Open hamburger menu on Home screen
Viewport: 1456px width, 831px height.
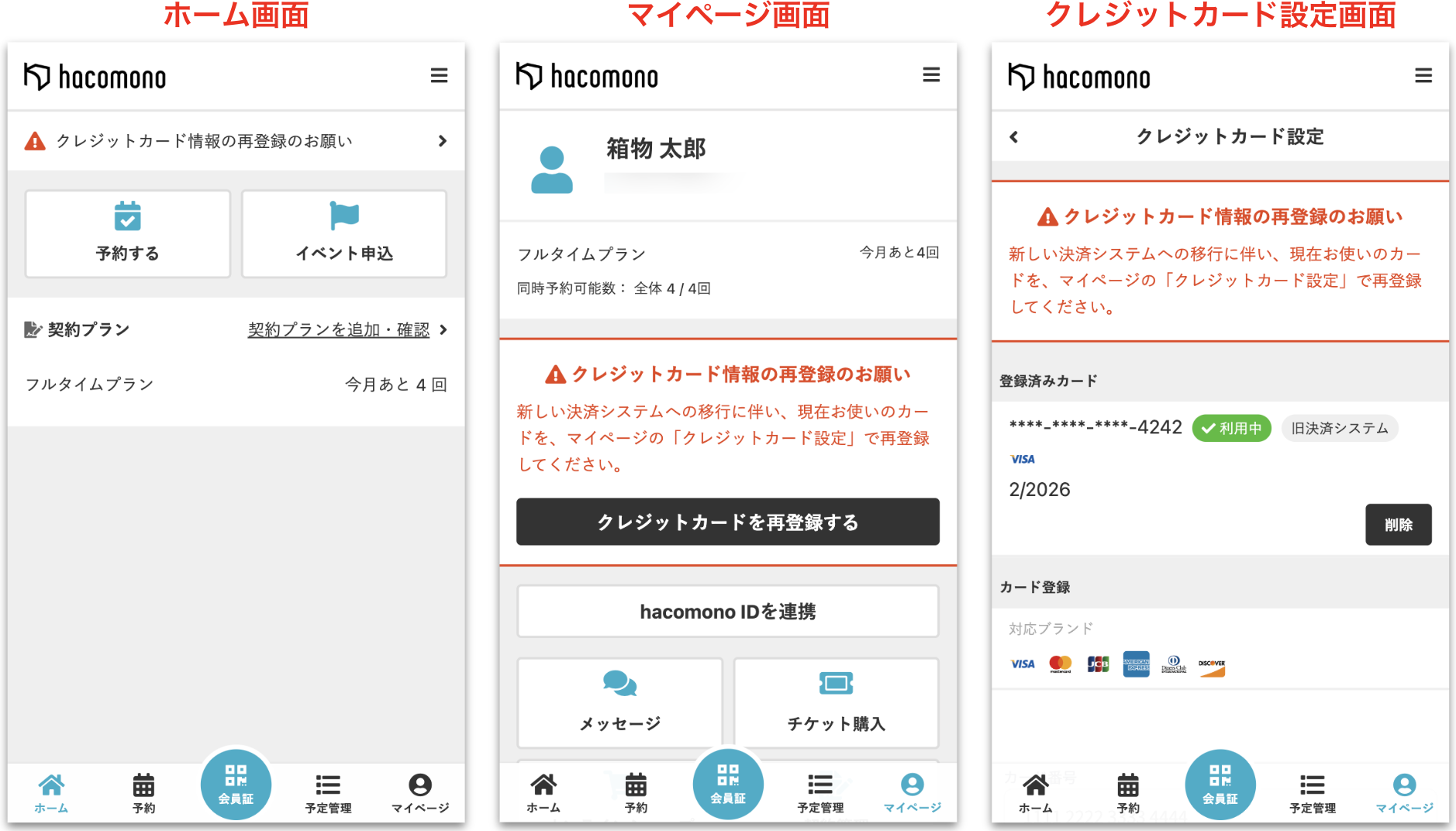[439, 76]
